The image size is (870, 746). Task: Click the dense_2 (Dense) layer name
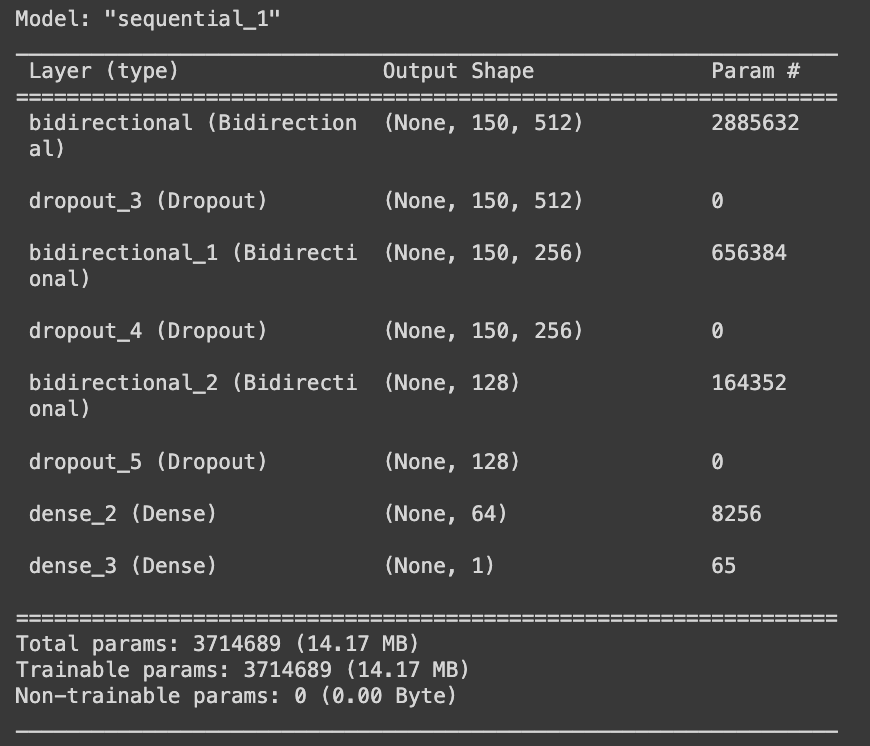tap(122, 514)
